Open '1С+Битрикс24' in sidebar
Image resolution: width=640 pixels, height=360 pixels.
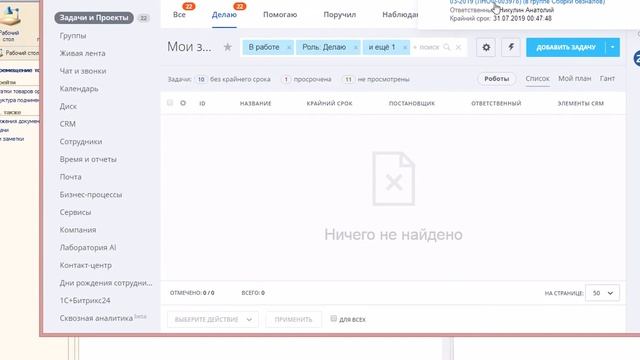[85, 300]
